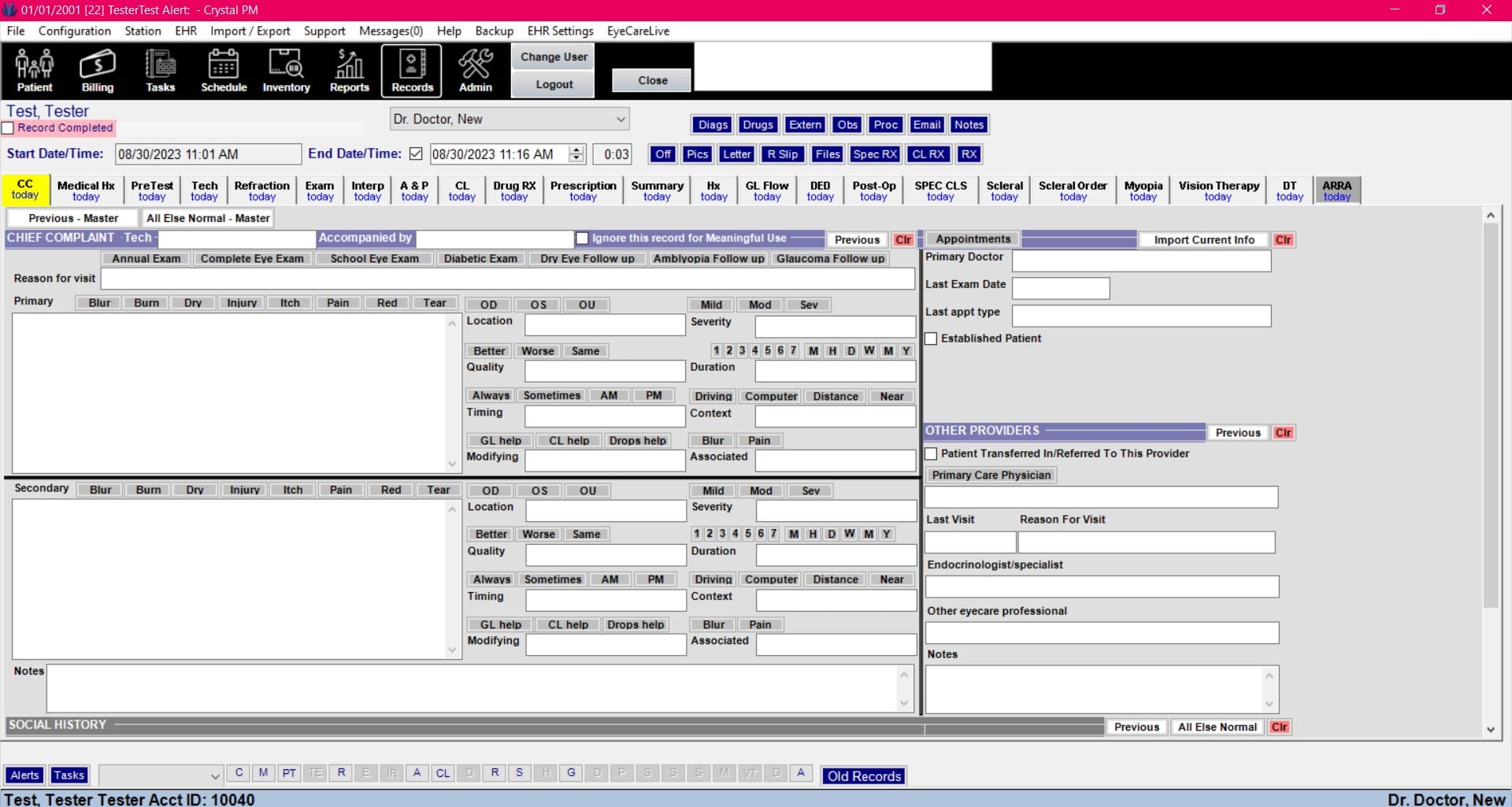Click the Old Records button
This screenshot has width=1512, height=807.
(864, 776)
